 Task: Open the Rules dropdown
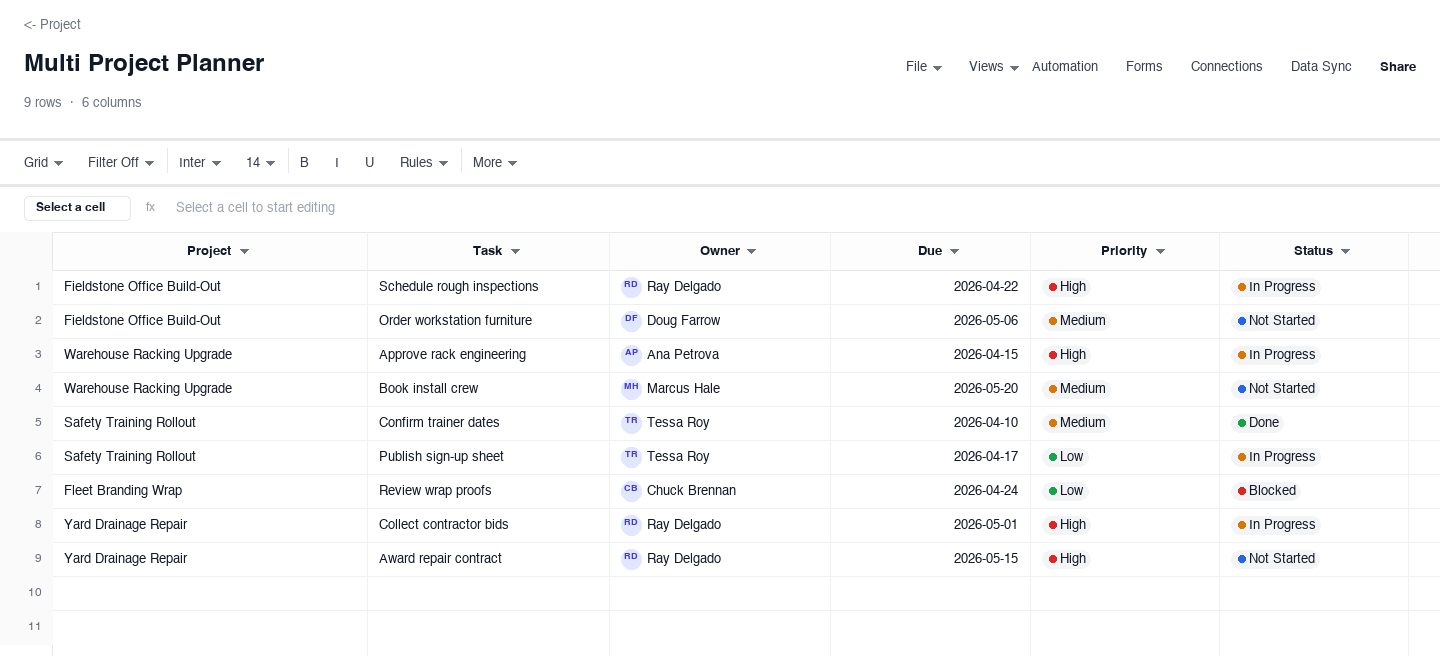click(424, 162)
